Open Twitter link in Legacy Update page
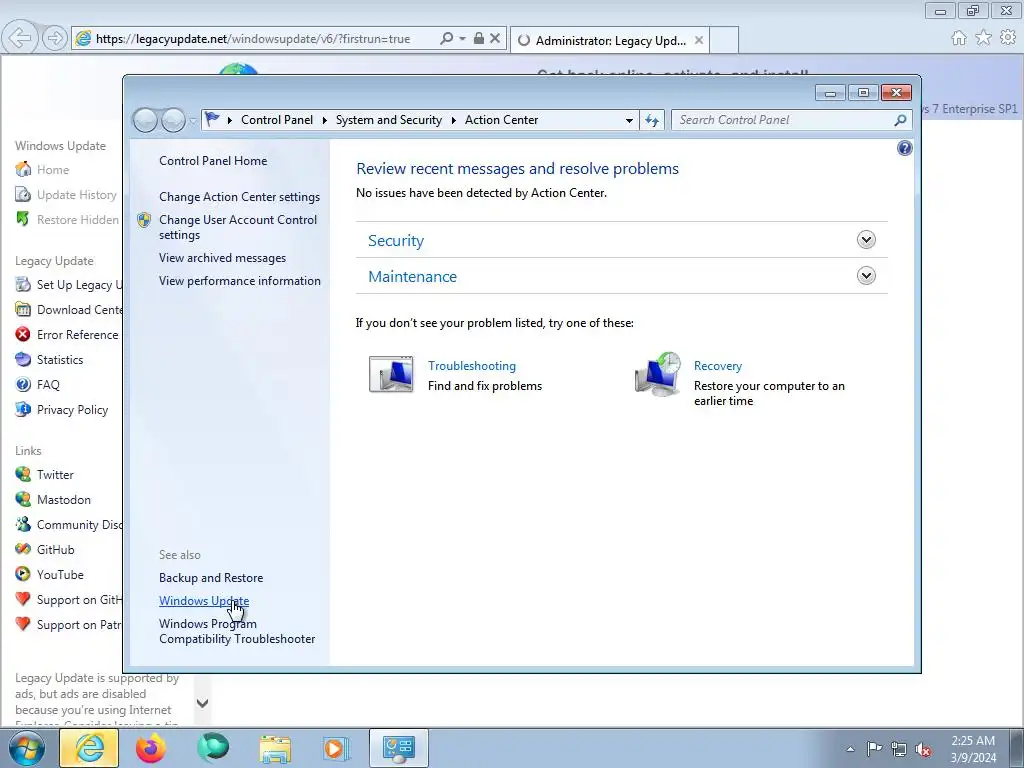 [x=55, y=475]
